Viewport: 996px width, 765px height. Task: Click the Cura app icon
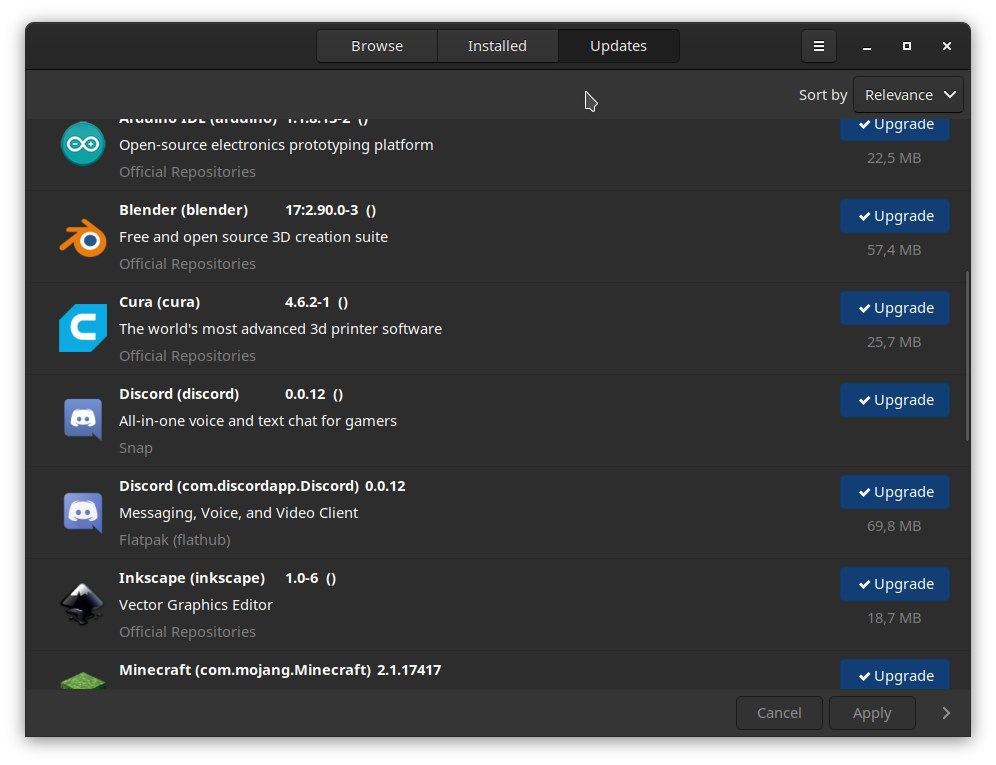(x=83, y=328)
